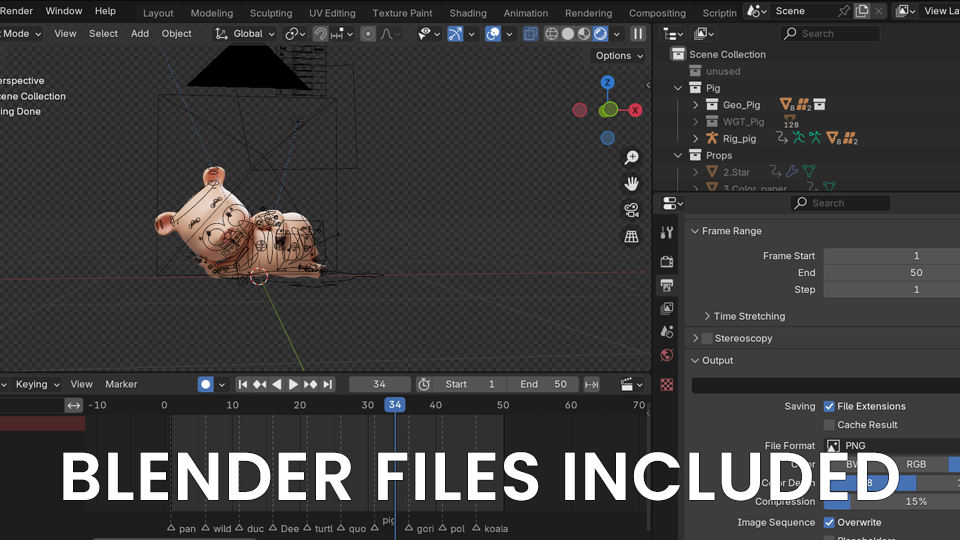The width and height of the screenshot is (960, 540).
Task: Pause the viewport render preview
Action: tap(638, 34)
